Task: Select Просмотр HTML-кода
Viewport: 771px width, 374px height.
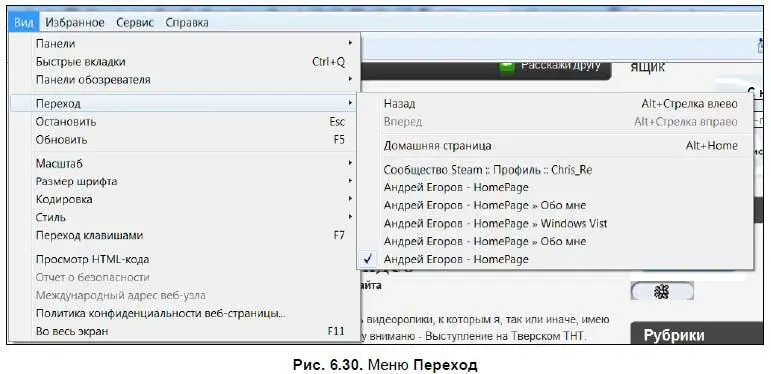Action: (185, 259)
